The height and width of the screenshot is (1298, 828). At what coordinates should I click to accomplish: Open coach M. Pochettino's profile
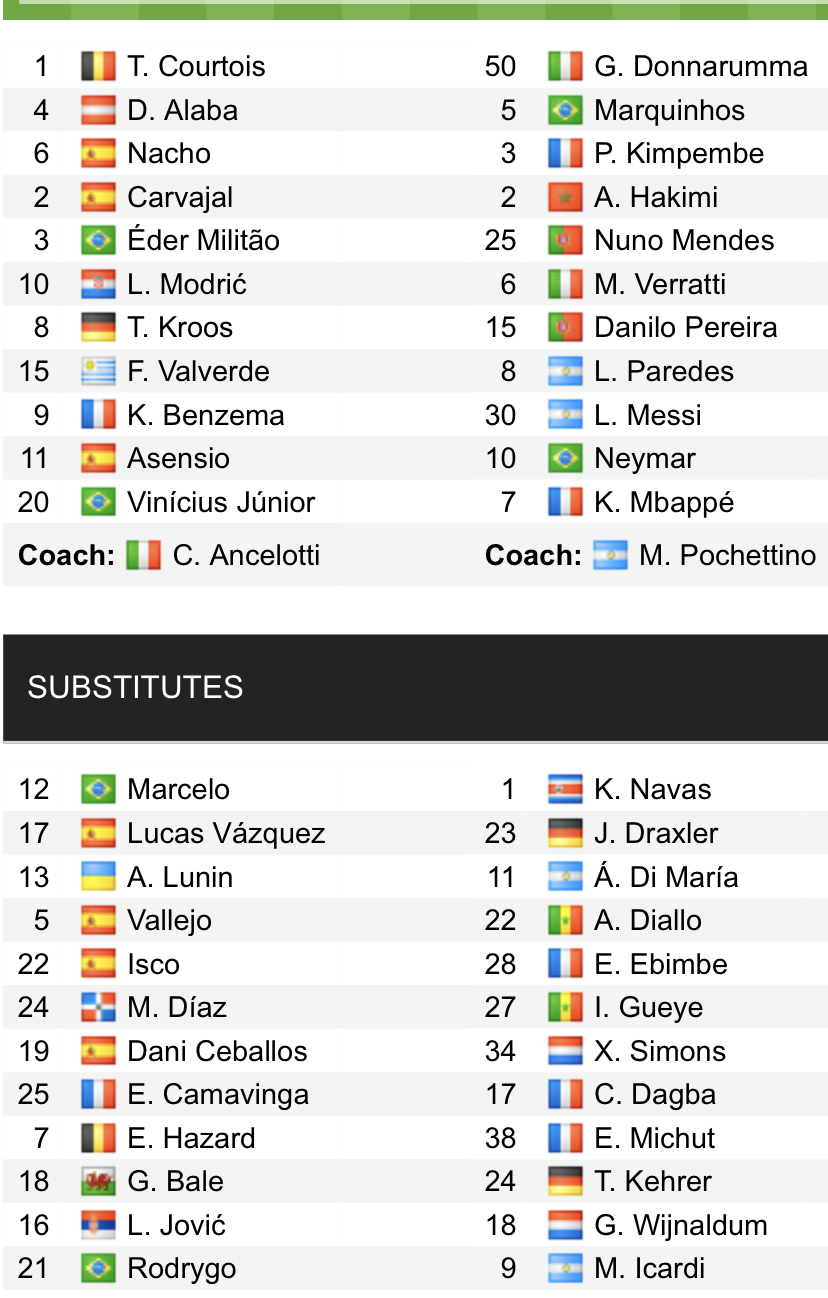point(727,555)
